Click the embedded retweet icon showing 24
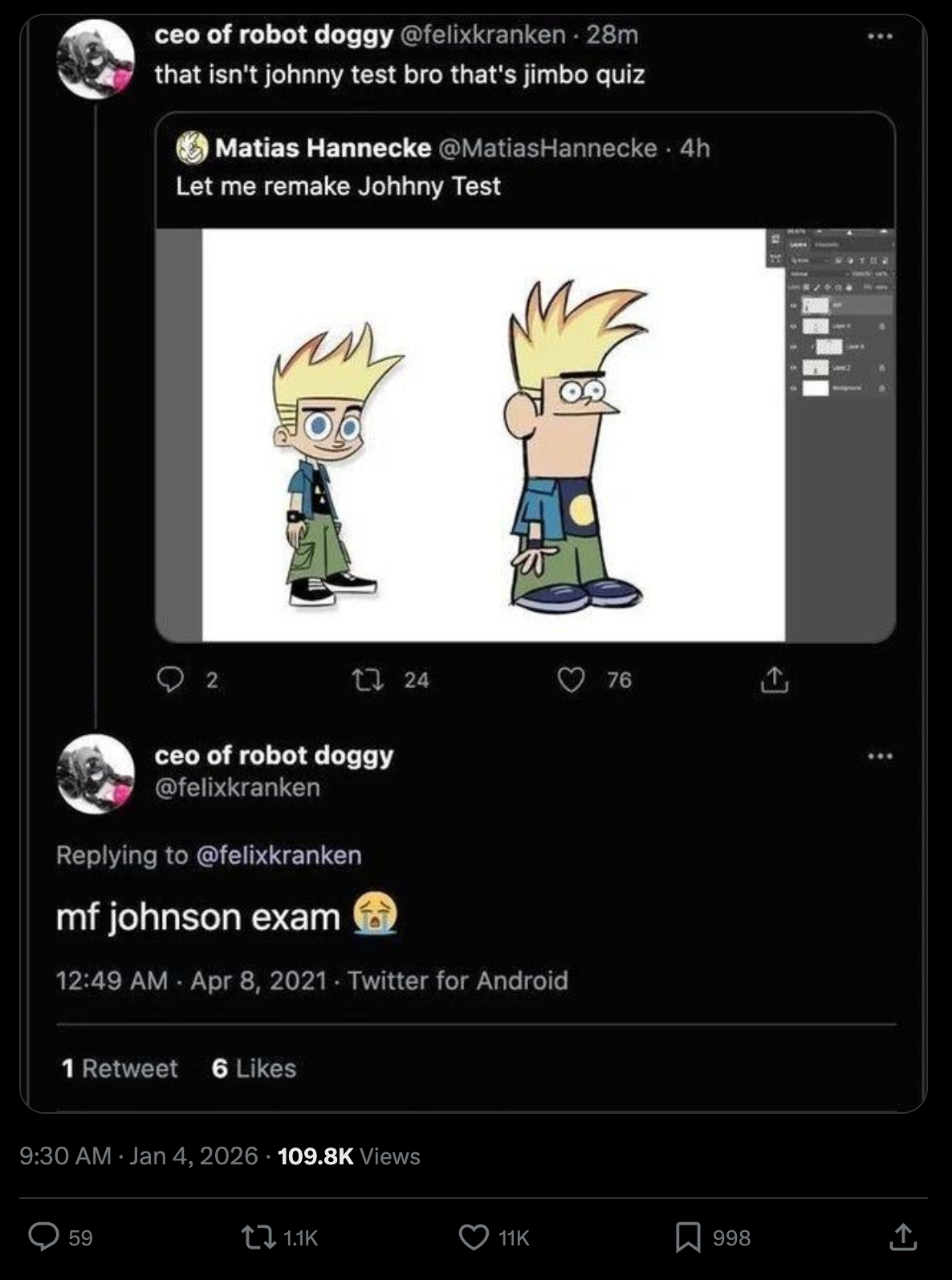Viewport: 952px width, 1280px height. coord(360,680)
